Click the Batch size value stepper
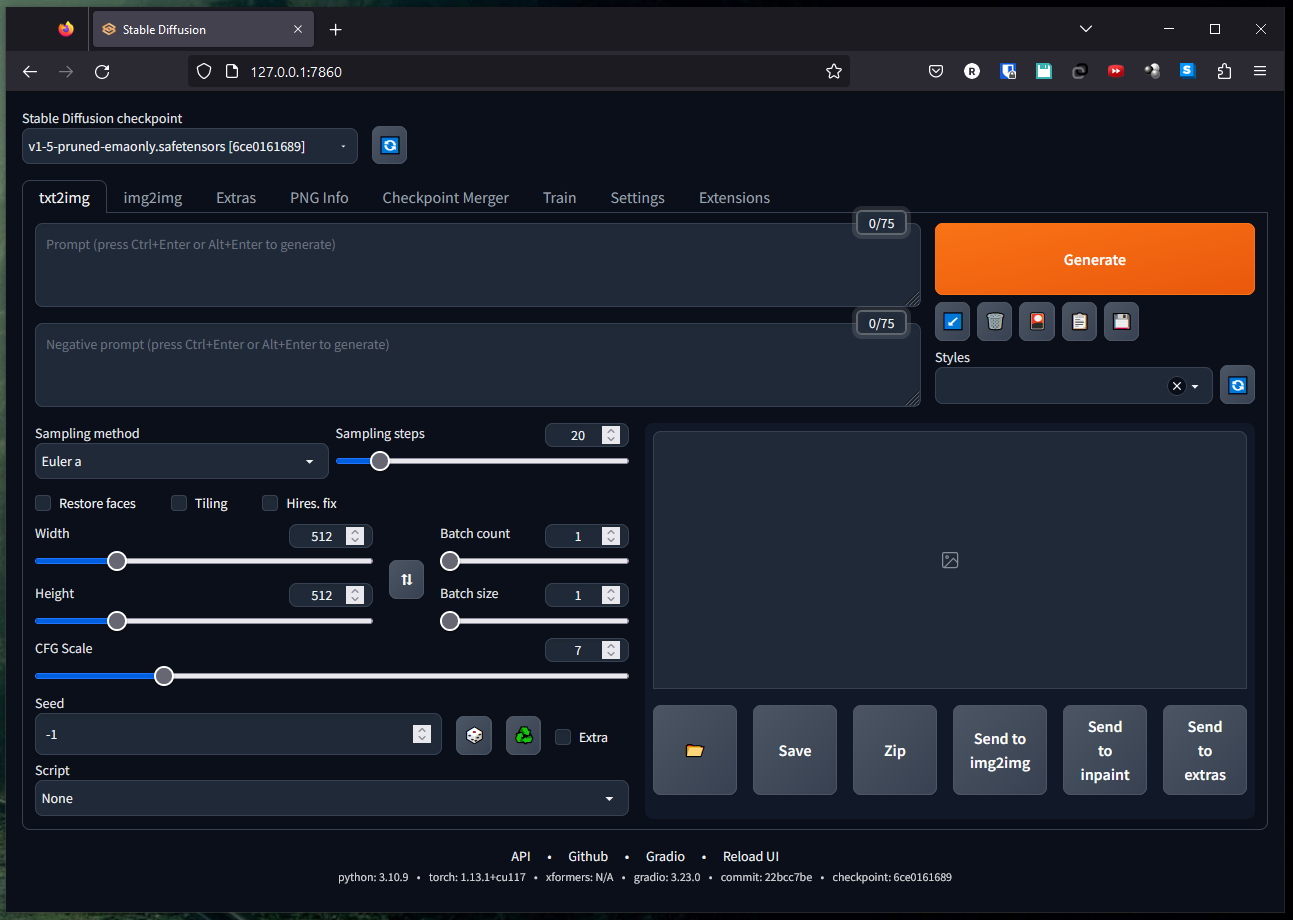This screenshot has height=920, width=1293. [x=610, y=595]
